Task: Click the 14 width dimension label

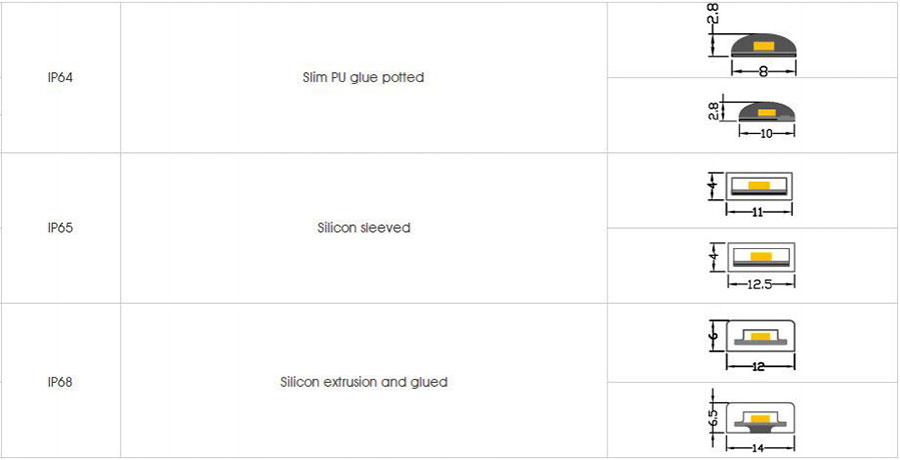Action: 760,448
